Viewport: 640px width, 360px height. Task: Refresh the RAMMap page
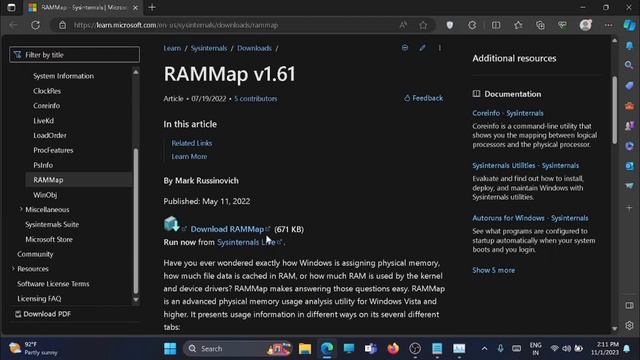[36, 25]
